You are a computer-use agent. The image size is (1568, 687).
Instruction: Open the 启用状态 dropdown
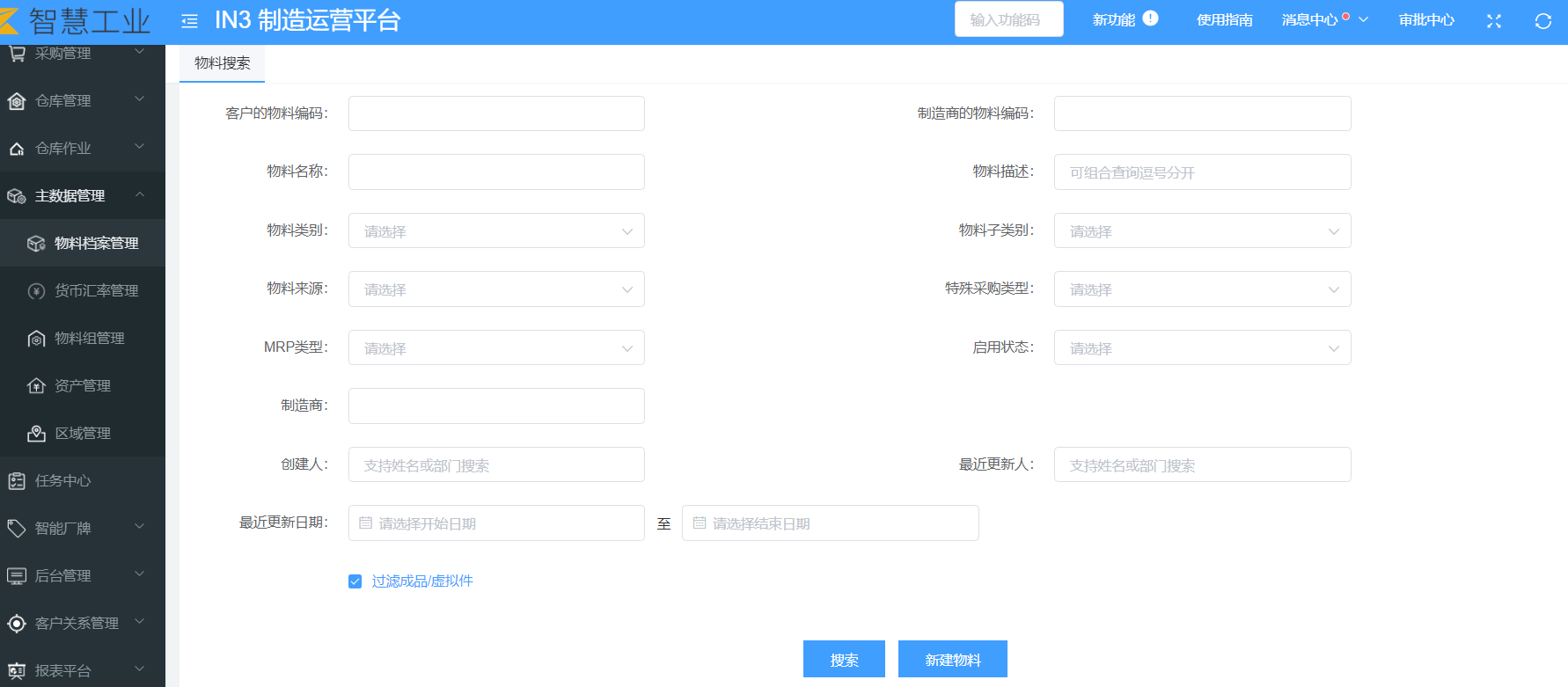pyautogui.click(x=1202, y=348)
